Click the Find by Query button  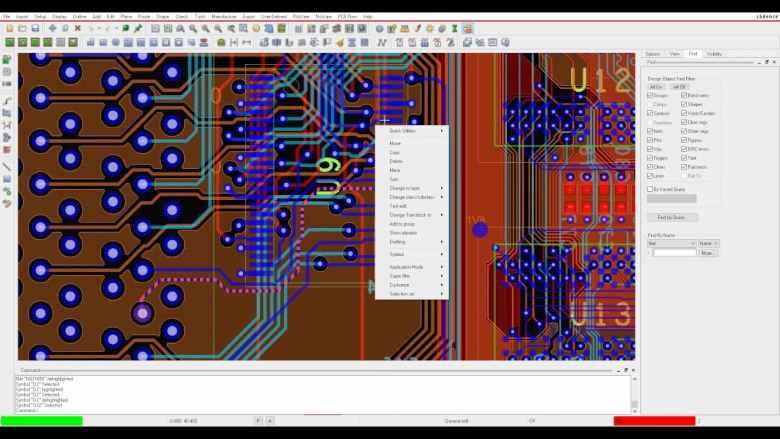click(x=672, y=217)
